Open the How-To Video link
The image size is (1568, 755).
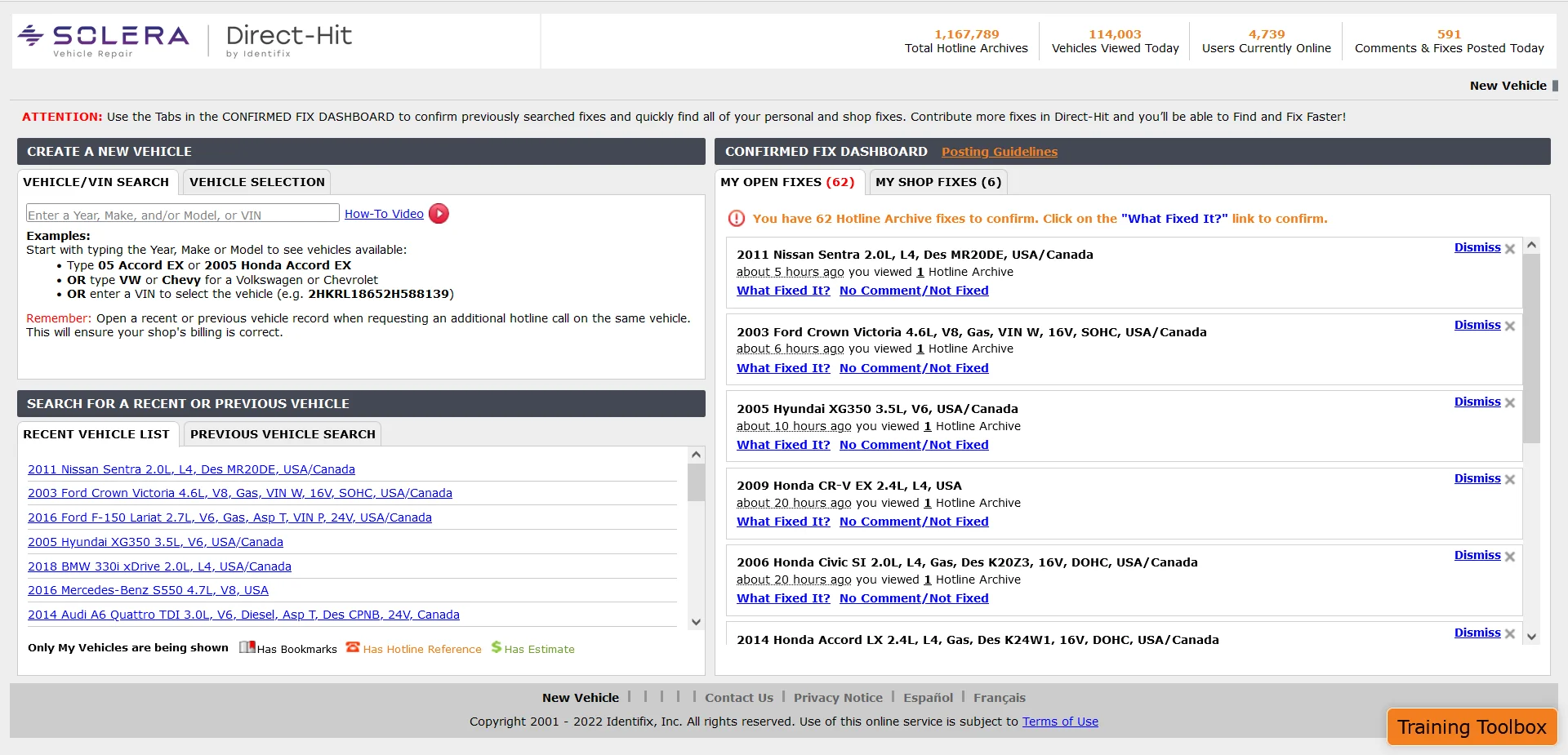[x=384, y=214]
